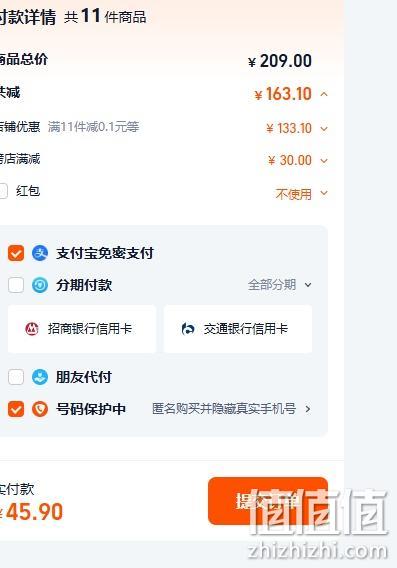The image size is (397, 568).
Task: Enable the 分期付款 checkbox
Action: pos(16,285)
